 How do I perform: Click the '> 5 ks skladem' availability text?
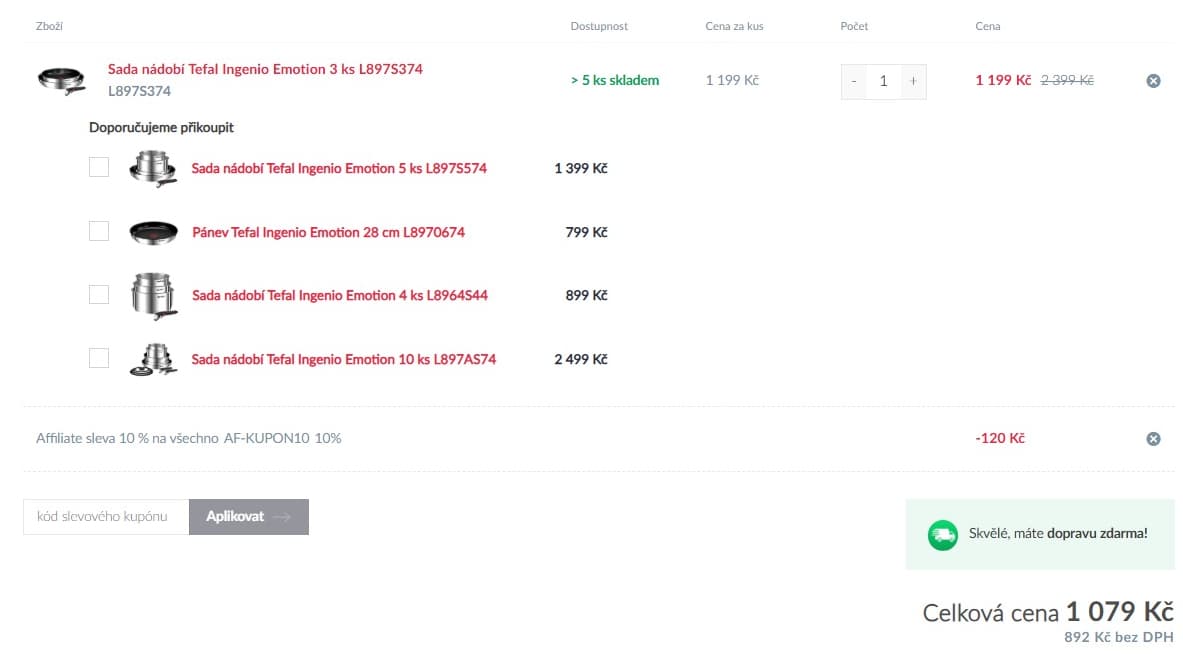615,80
